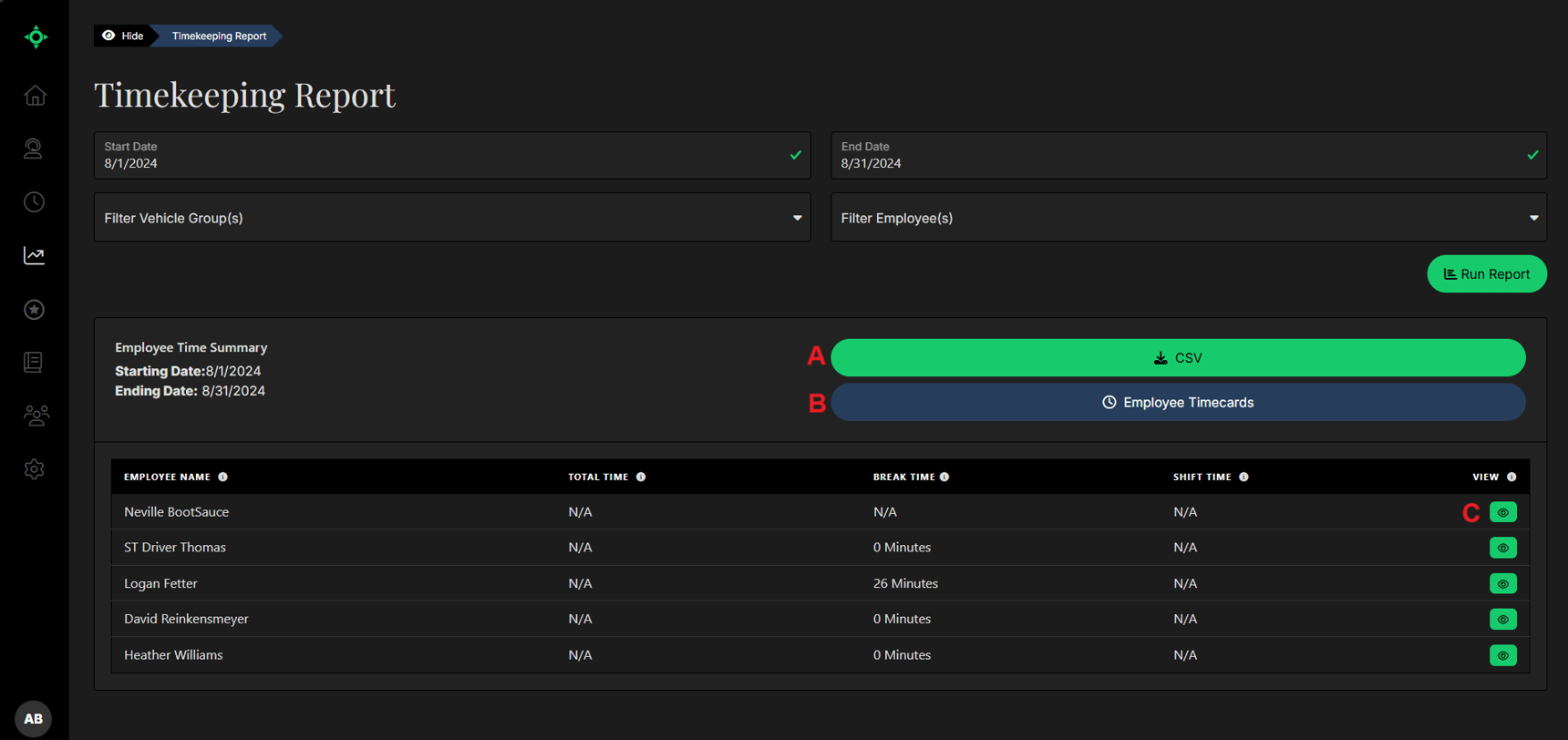Open the users group sidebar icon
The height and width of the screenshot is (740, 1568).
[35, 416]
